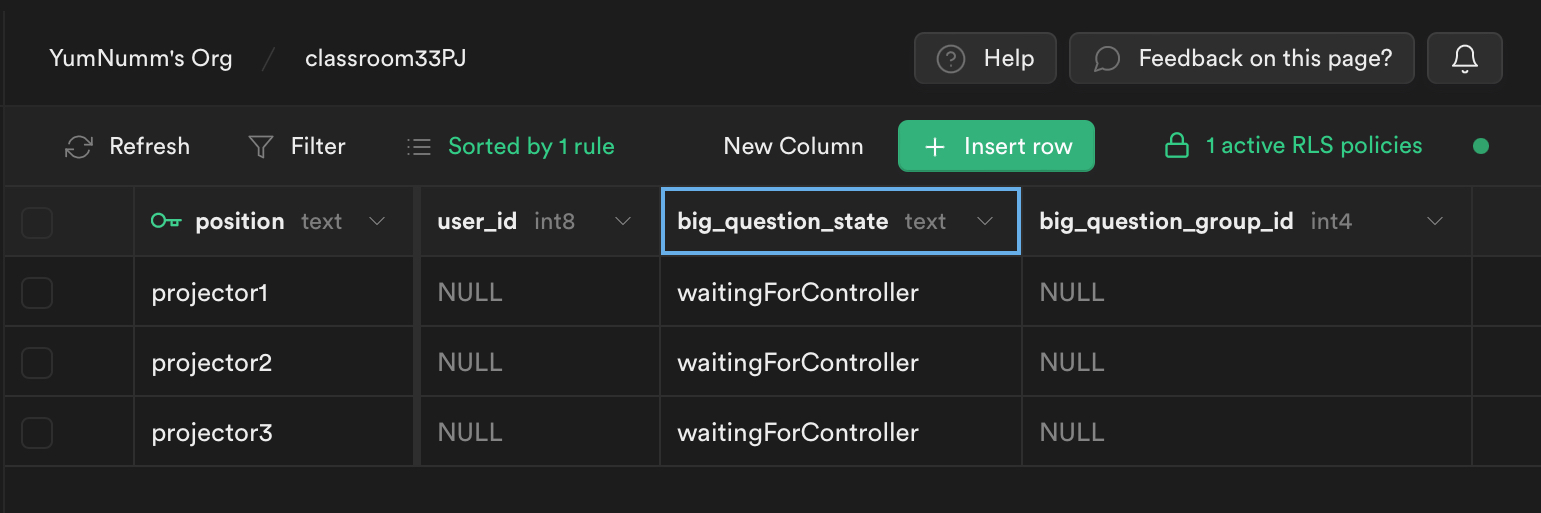The height and width of the screenshot is (513, 1541).
Task: Select projector2 waitingForController cell
Action: (x=798, y=362)
